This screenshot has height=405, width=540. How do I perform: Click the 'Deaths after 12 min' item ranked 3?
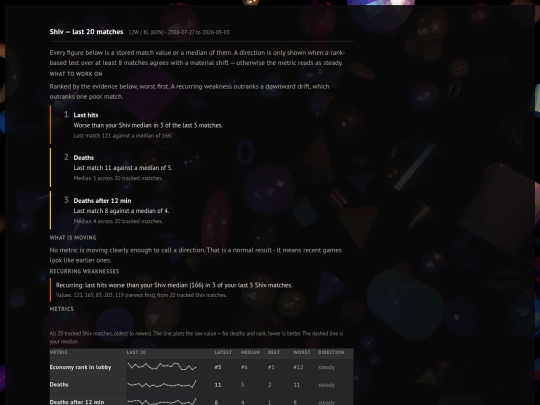pos(102,201)
